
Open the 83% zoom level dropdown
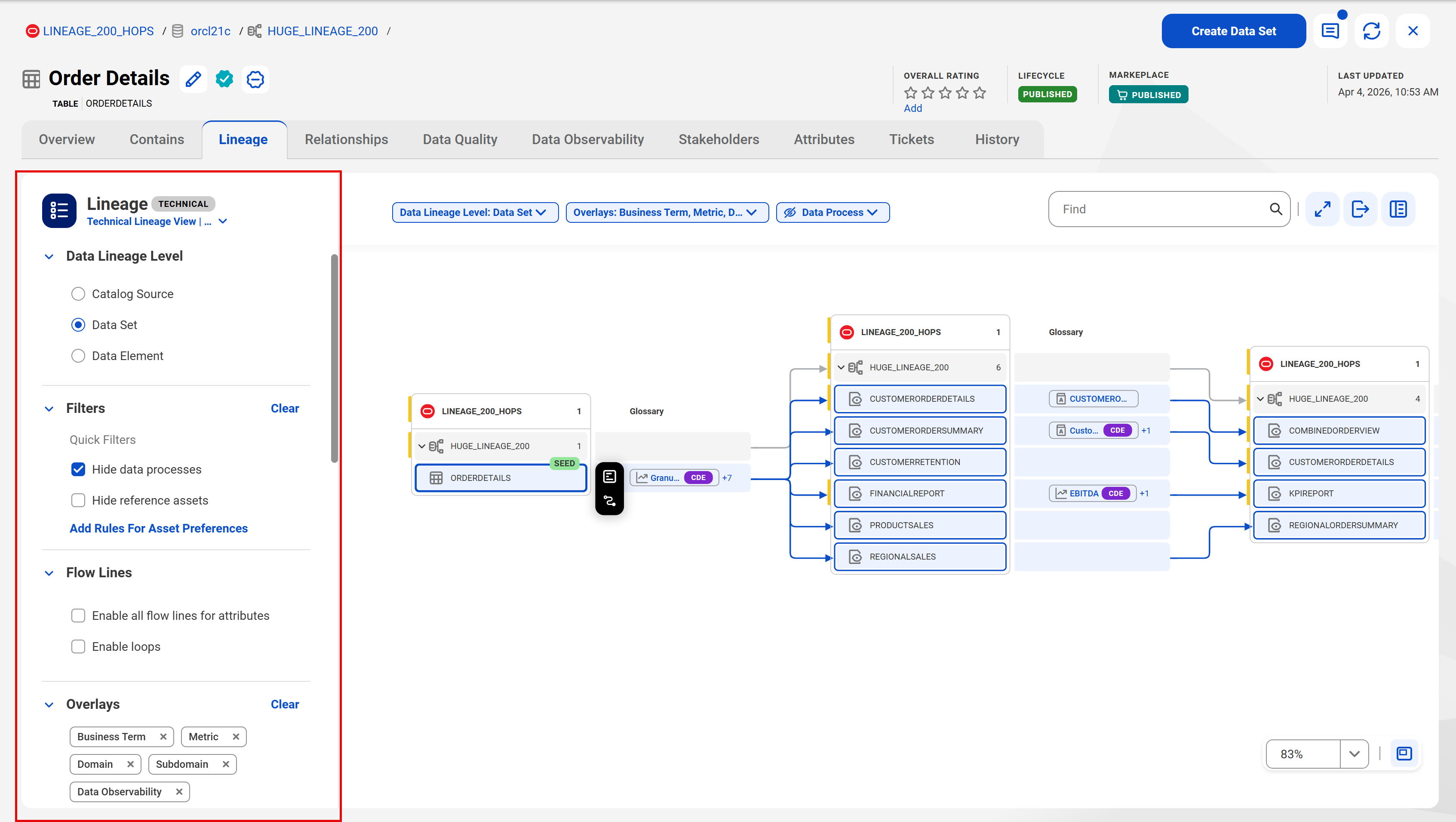[x=1354, y=754]
